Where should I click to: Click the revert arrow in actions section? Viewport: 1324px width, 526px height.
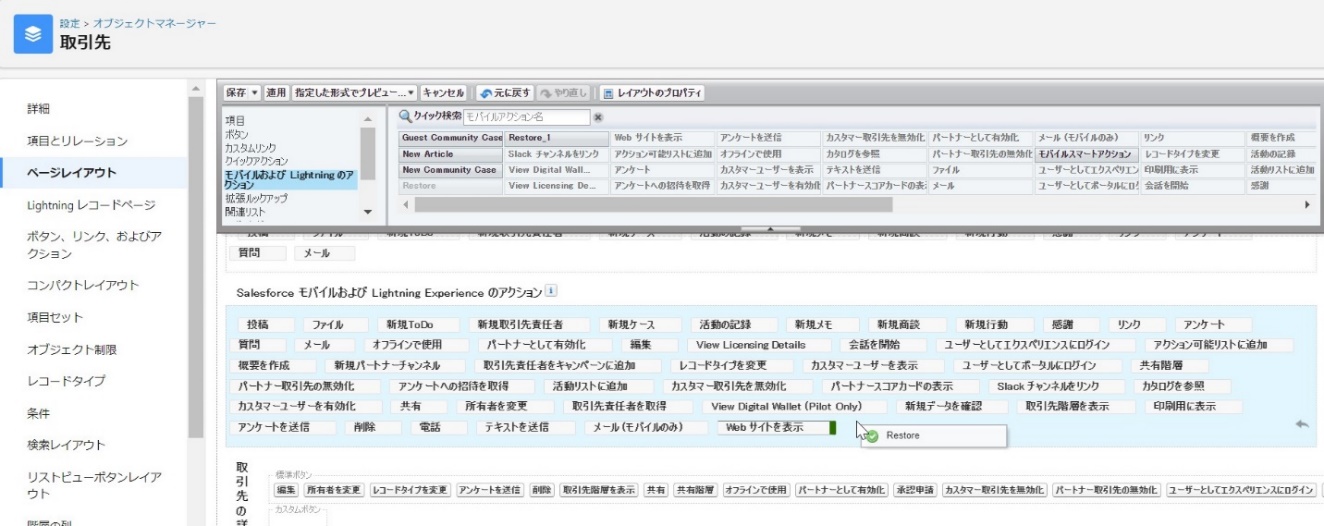coord(1301,425)
